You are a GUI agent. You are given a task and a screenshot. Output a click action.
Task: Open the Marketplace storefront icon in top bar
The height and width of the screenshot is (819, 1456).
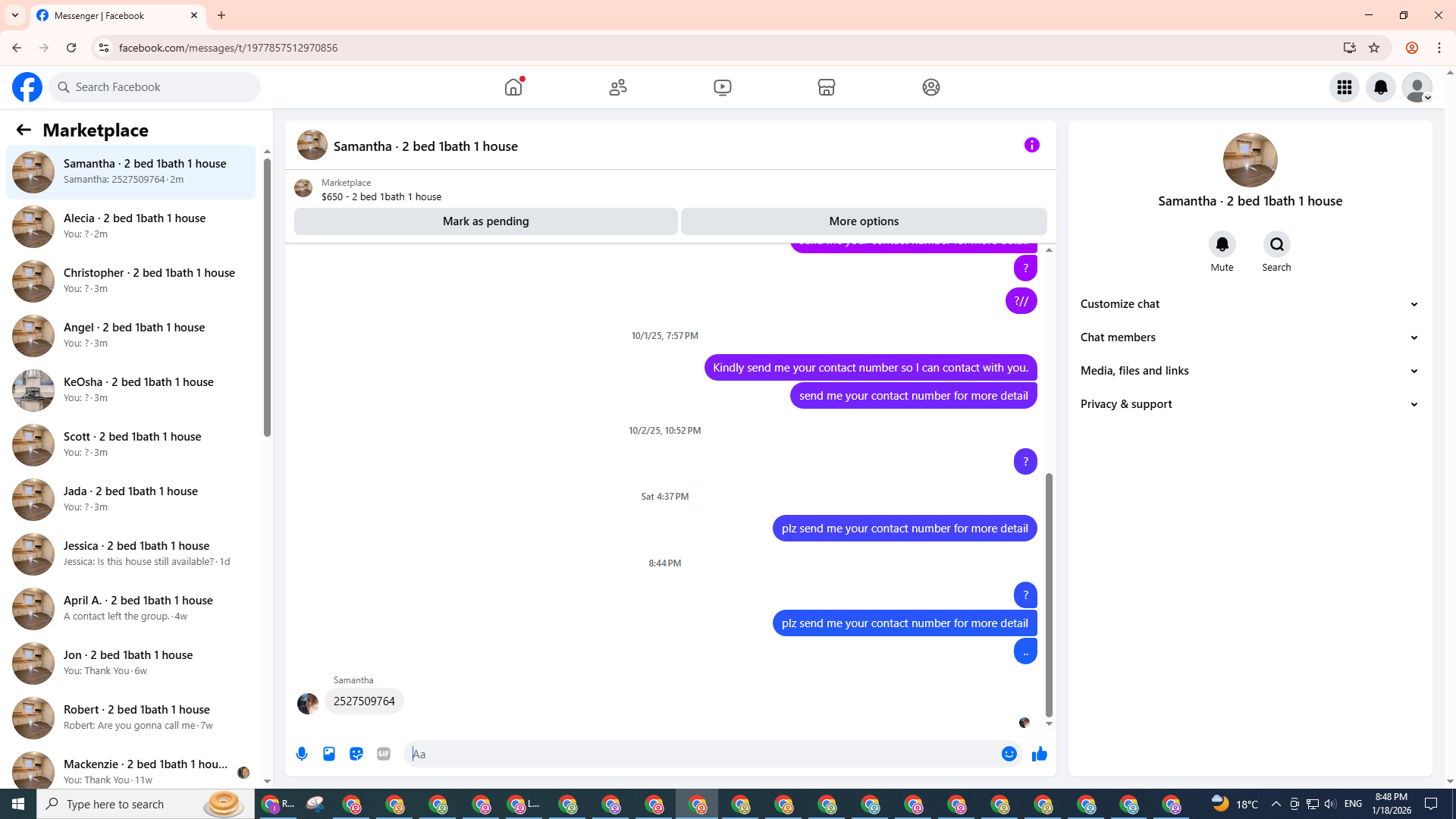click(x=827, y=87)
